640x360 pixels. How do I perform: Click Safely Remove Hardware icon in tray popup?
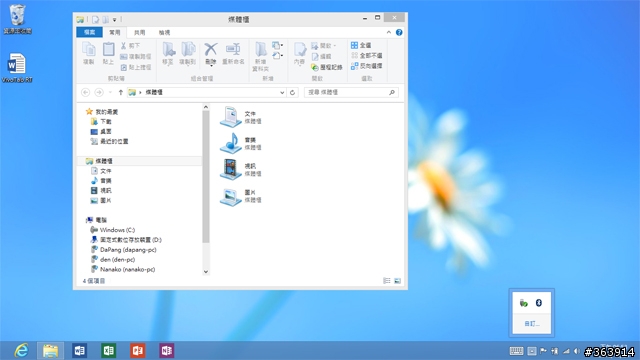524,303
